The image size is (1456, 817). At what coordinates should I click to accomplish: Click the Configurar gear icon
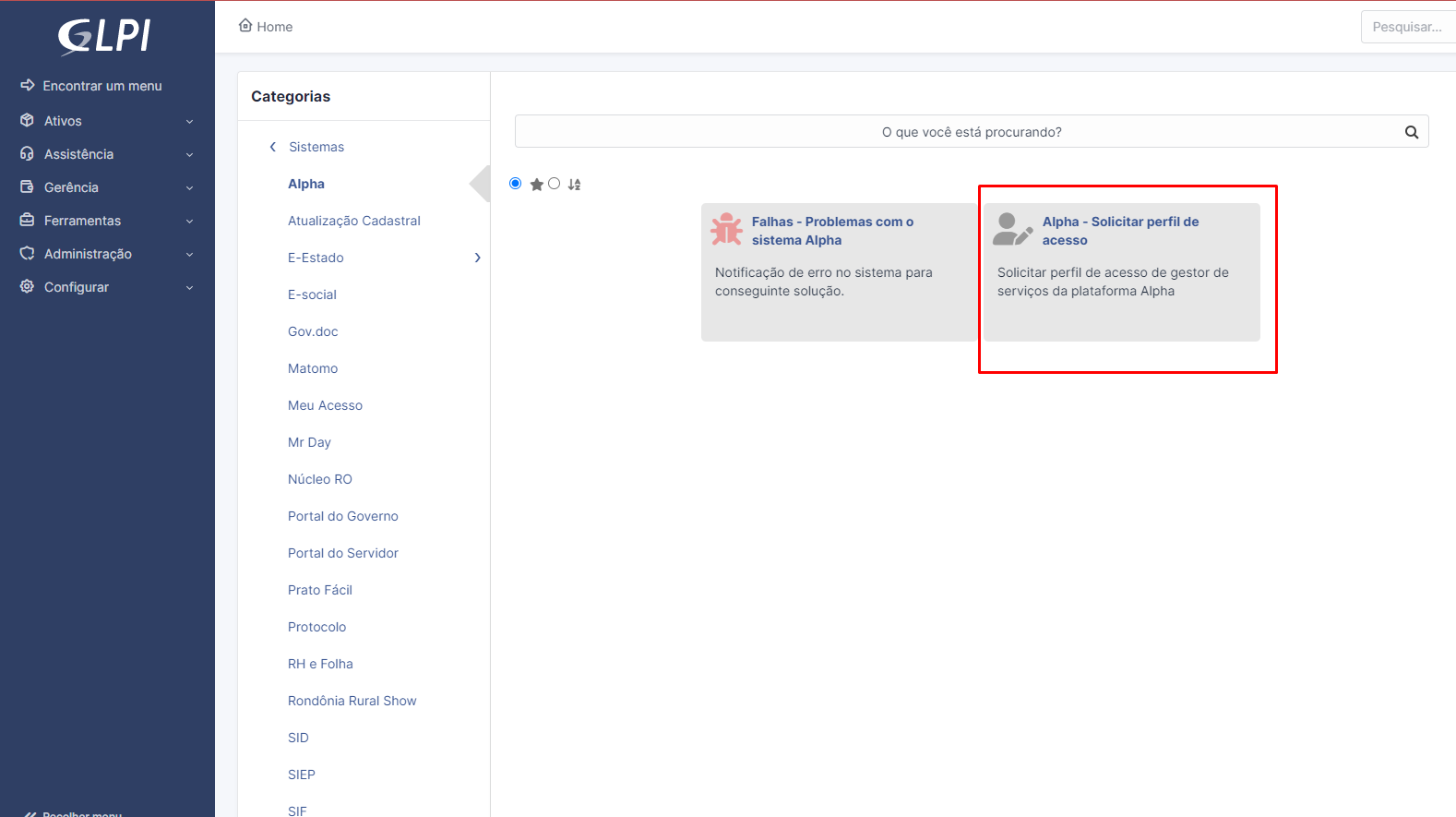click(28, 286)
